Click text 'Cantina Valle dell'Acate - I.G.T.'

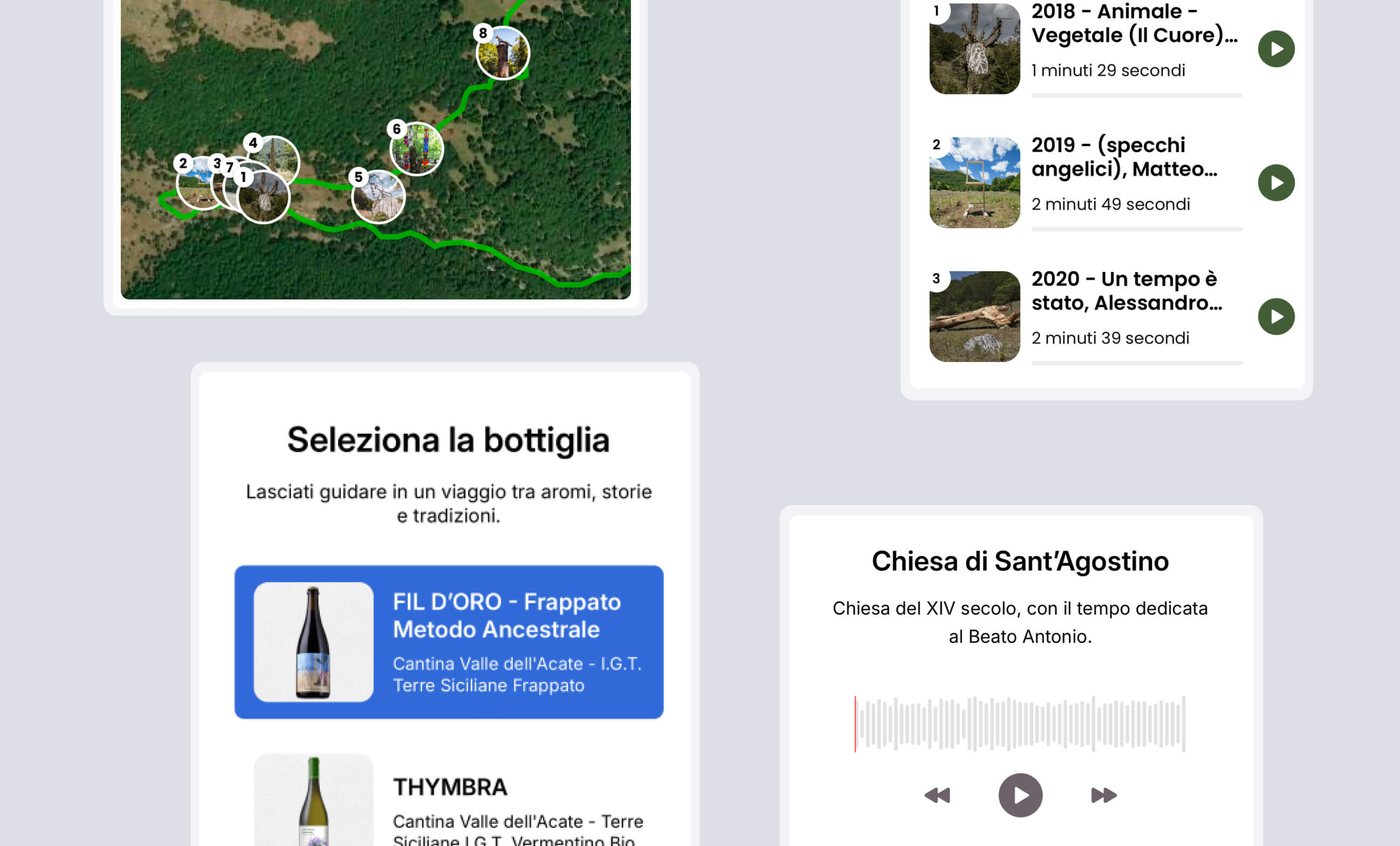click(518, 664)
